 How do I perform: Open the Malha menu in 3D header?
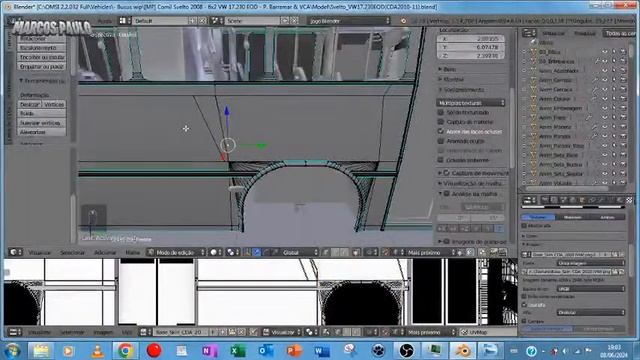(132, 253)
